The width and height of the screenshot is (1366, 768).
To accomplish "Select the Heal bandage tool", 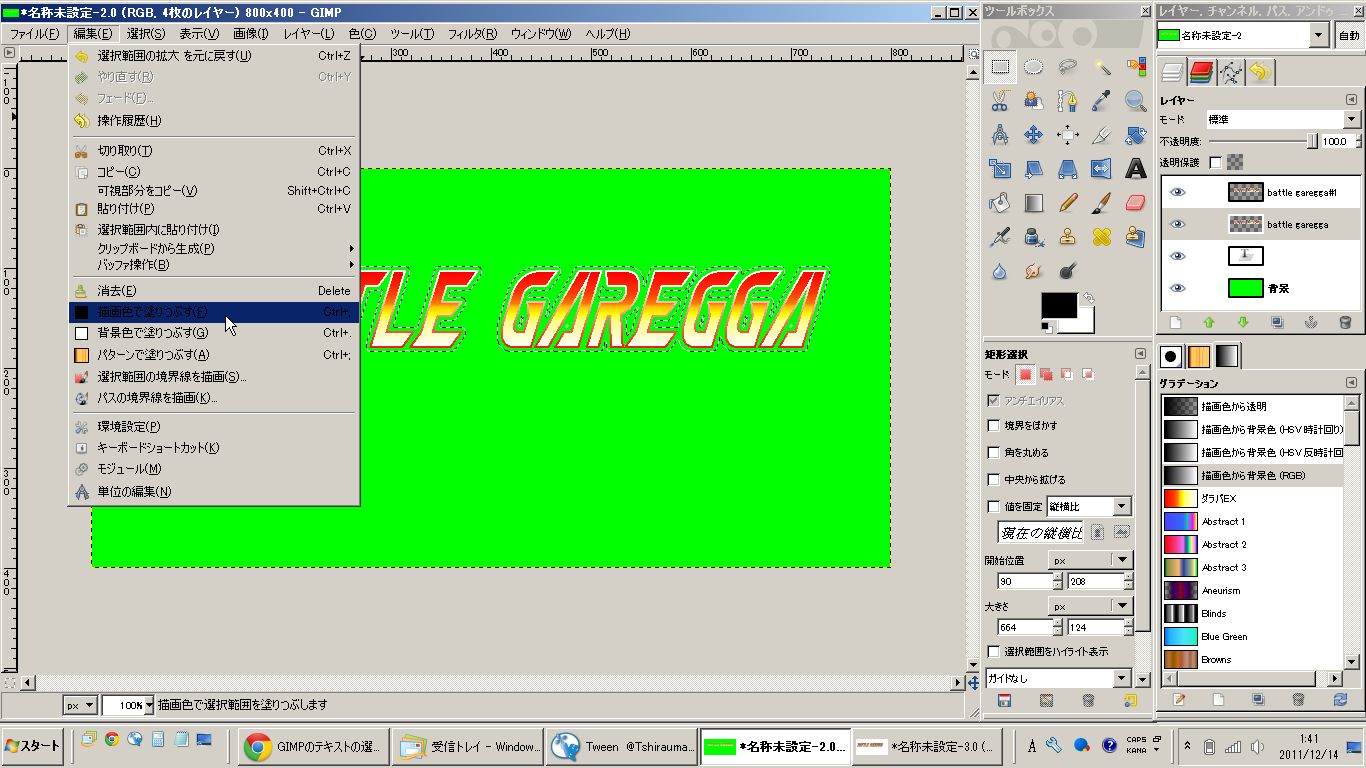I will point(1102,237).
